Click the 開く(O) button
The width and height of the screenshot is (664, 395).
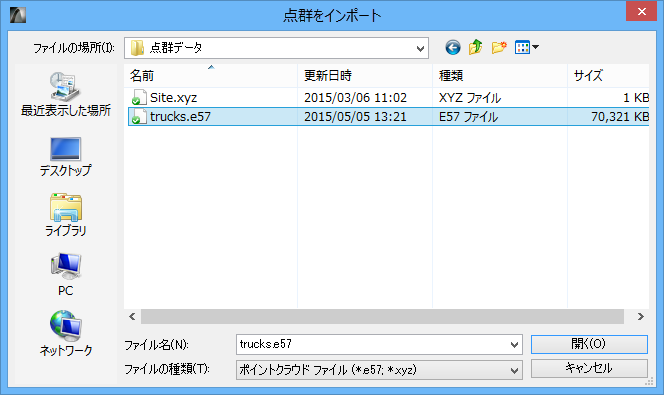point(589,344)
